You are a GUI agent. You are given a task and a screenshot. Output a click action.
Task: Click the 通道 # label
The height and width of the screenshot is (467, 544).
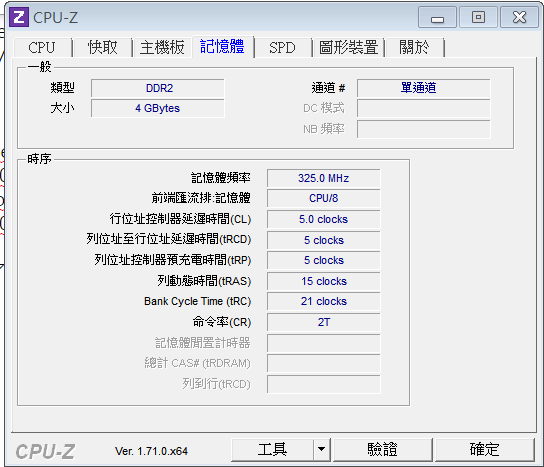point(328,88)
